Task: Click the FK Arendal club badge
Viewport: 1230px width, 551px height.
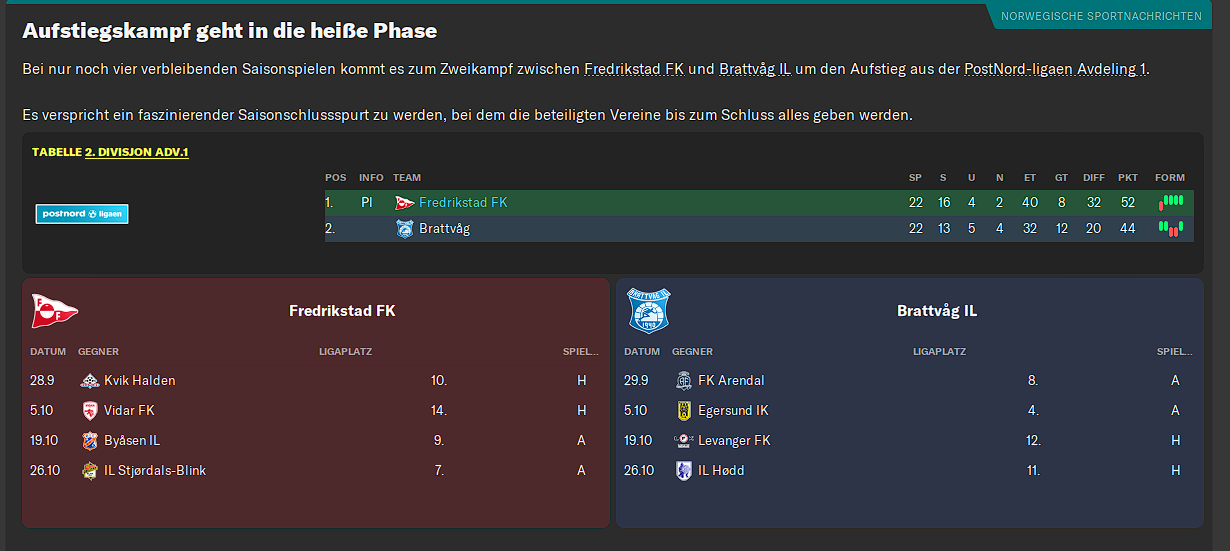Action: tap(684, 381)
